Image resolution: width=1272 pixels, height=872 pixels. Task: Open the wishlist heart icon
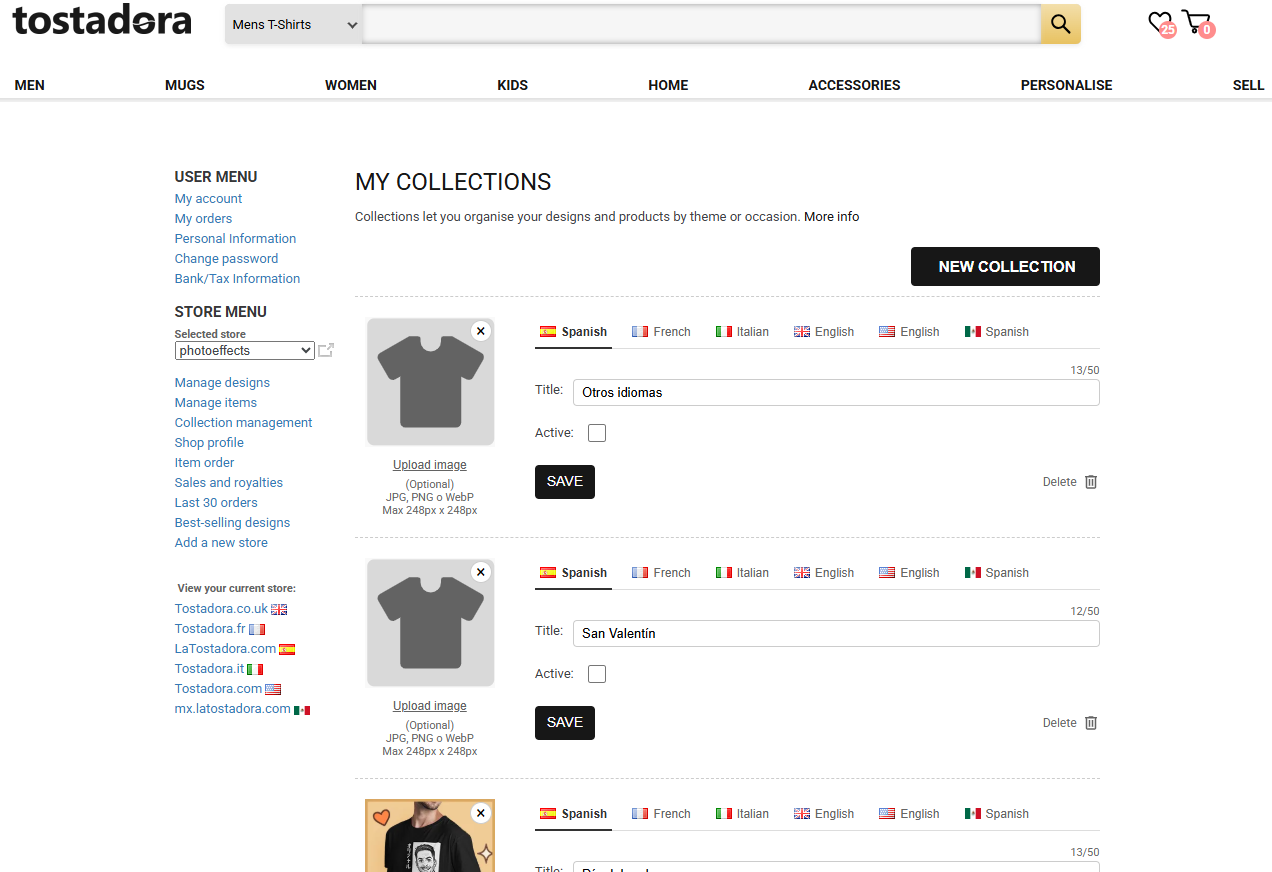point(1158,21)
